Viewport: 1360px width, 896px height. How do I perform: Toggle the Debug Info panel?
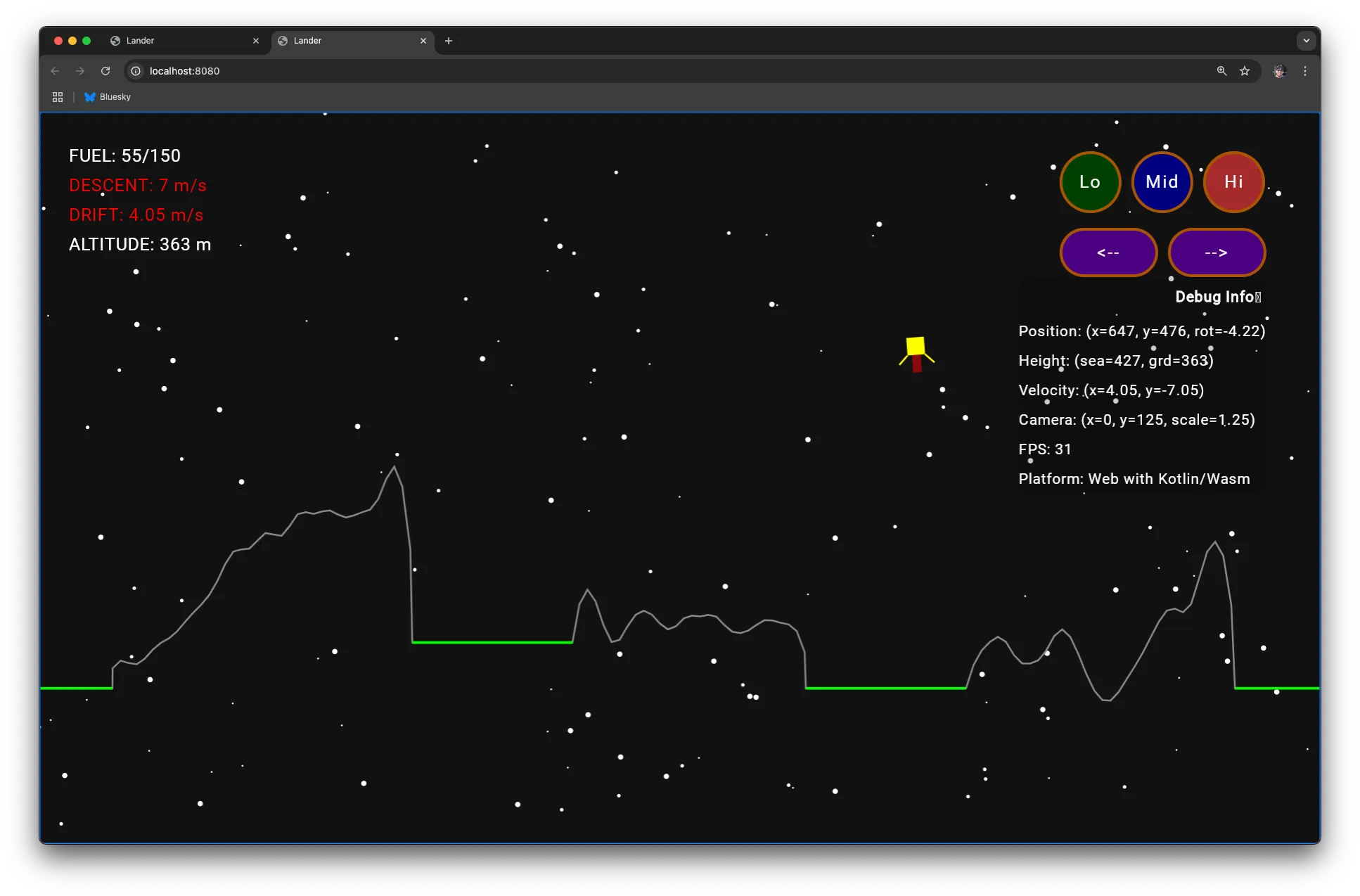1218,296
